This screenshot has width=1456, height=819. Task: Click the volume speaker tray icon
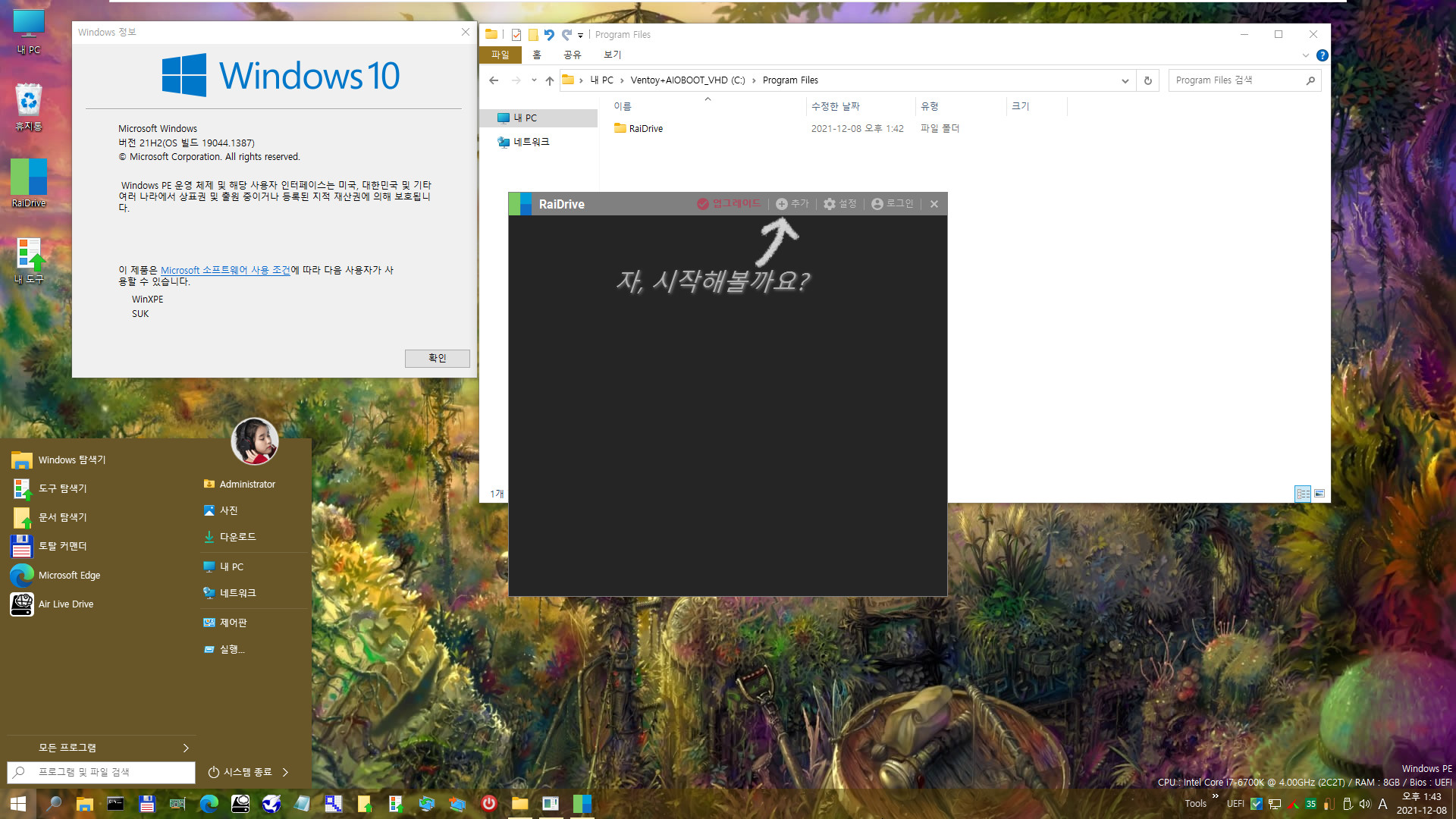click(x=1365, y=804)
